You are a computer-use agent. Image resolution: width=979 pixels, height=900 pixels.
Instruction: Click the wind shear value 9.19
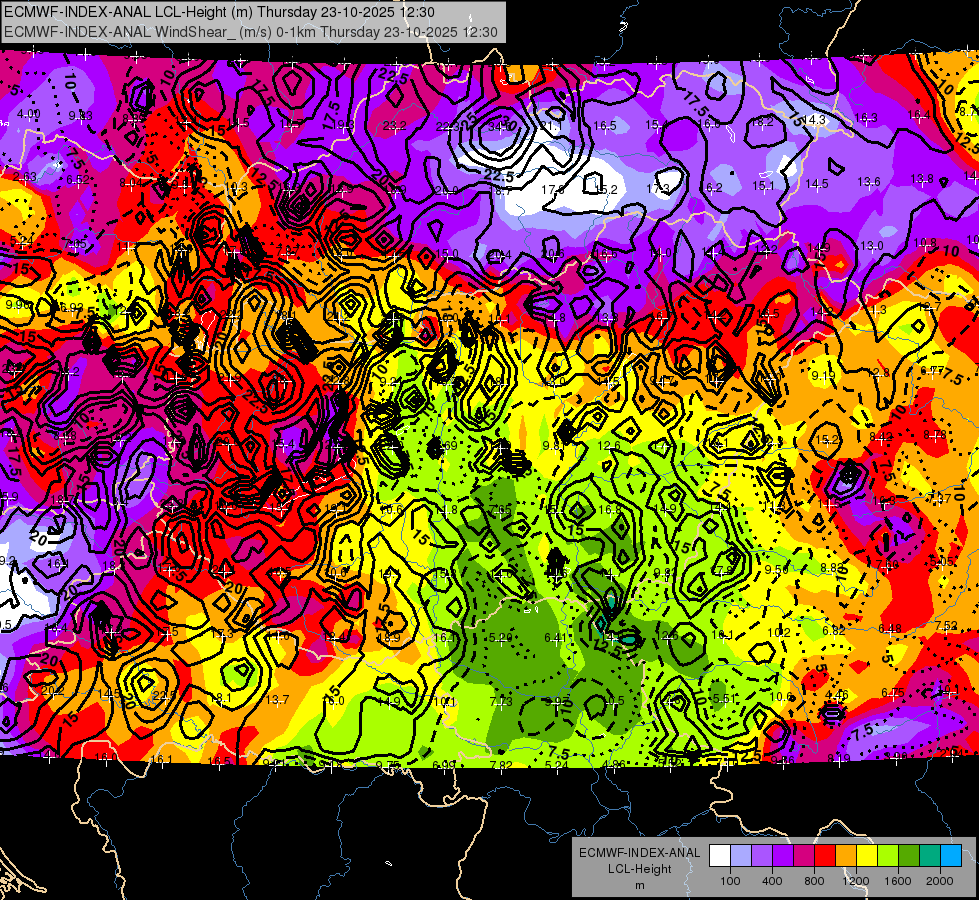824,375
